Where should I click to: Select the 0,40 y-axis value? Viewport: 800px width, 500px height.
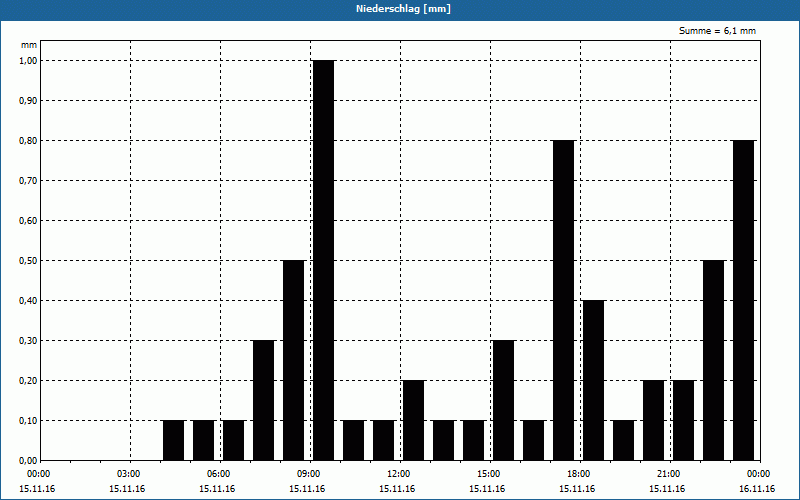tap(28, 301)
